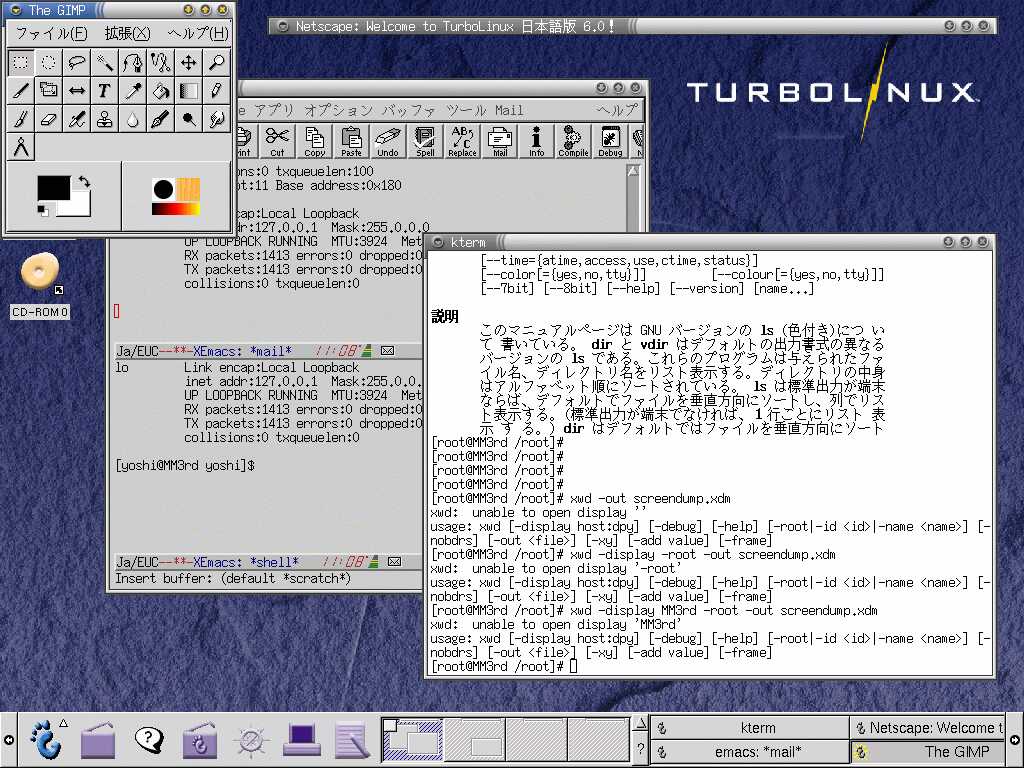Pick the Dodge and Burn tool
This screenshot has height=768, width=1024.
[189, 119]
